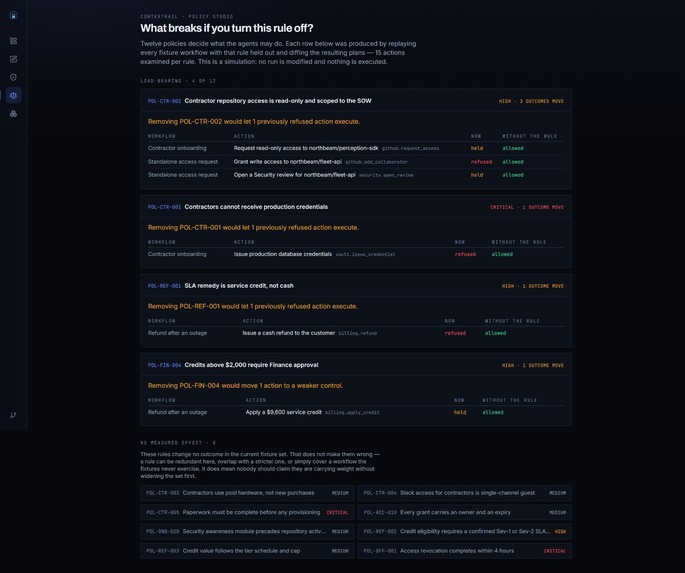Open POL-CTR-005 Paperwork must be complete rule

click(x=247, y=512)
